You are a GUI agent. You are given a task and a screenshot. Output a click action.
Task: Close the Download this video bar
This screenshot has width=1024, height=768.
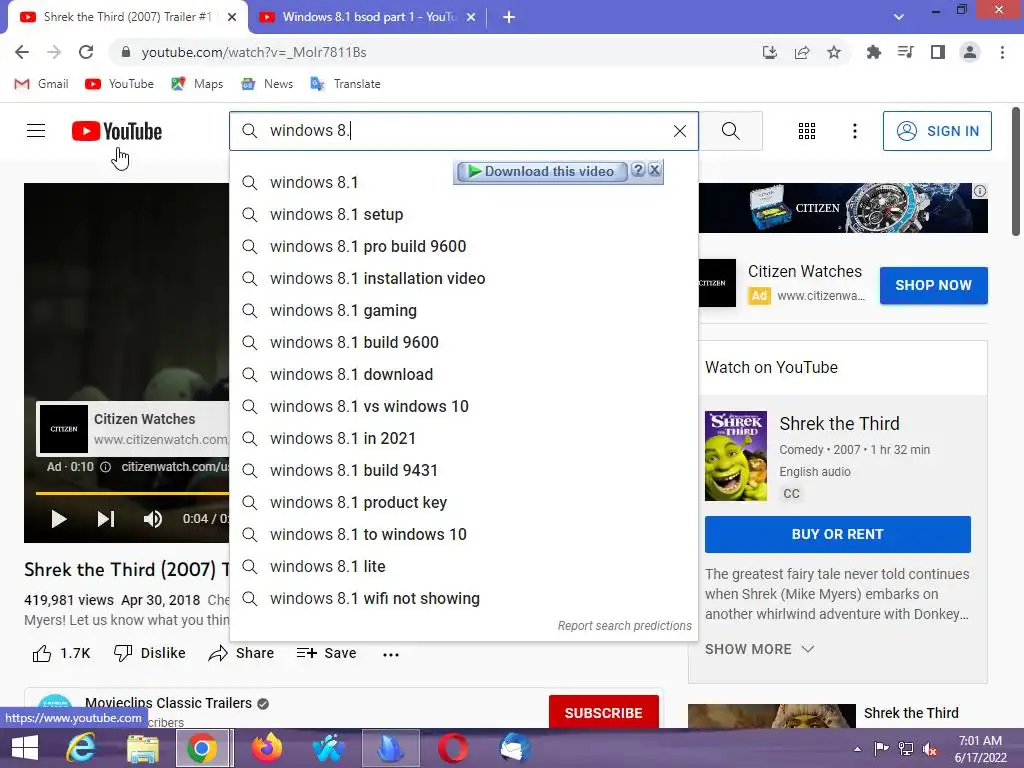pyautogui.click(x=655, y=170)
